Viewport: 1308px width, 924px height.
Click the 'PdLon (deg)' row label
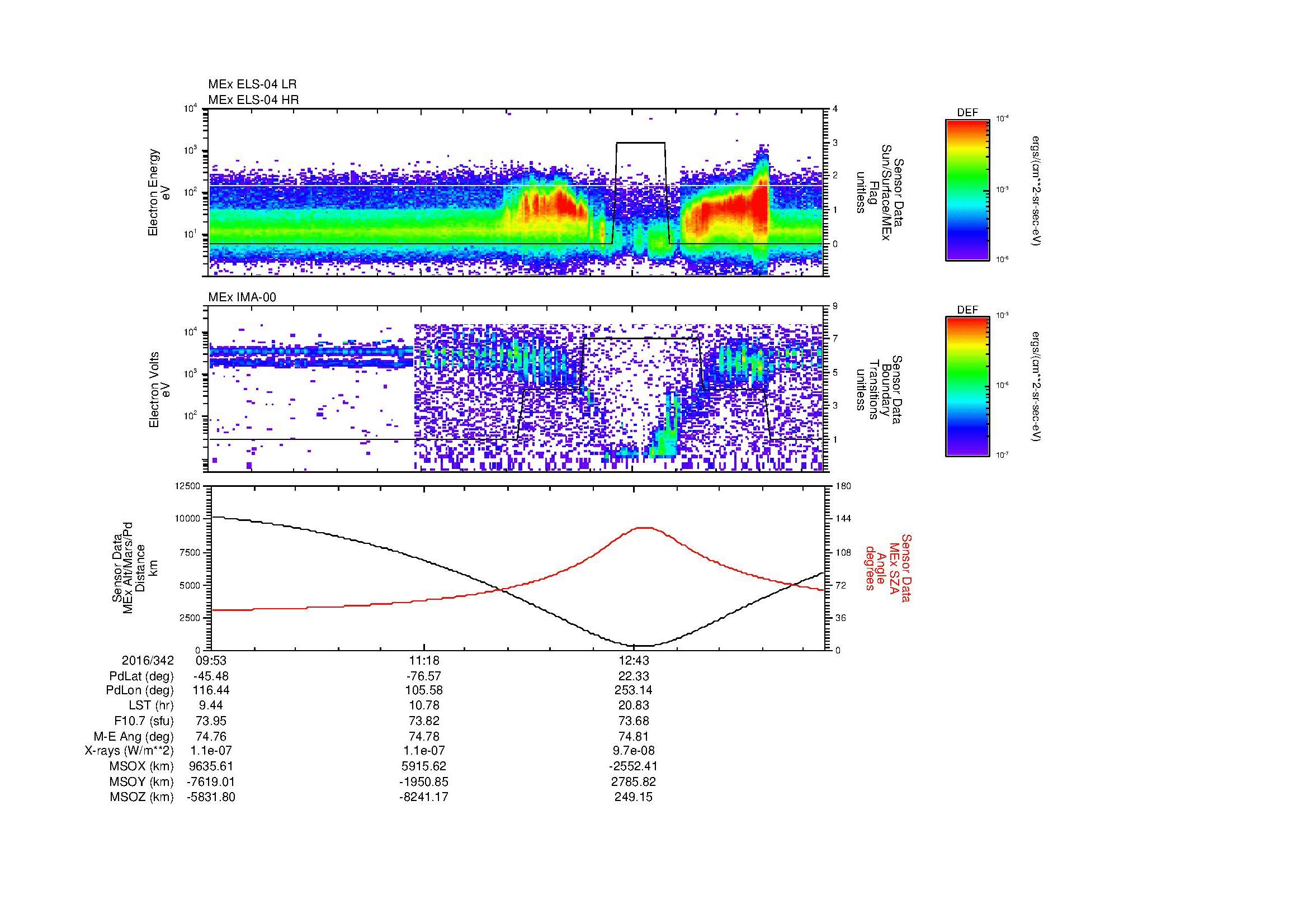(x=140, y=690)
